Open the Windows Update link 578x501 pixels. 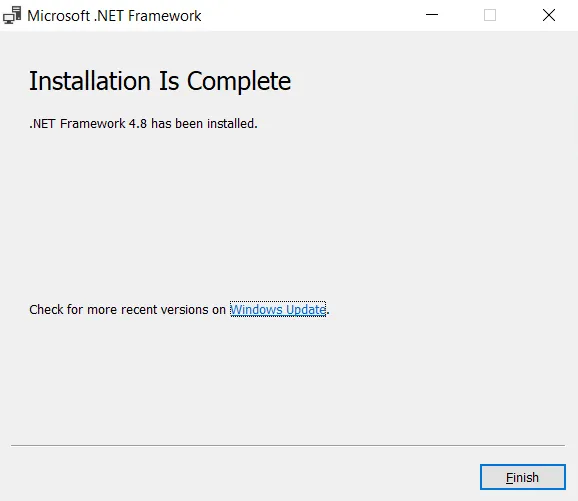(x=278, y=309)
